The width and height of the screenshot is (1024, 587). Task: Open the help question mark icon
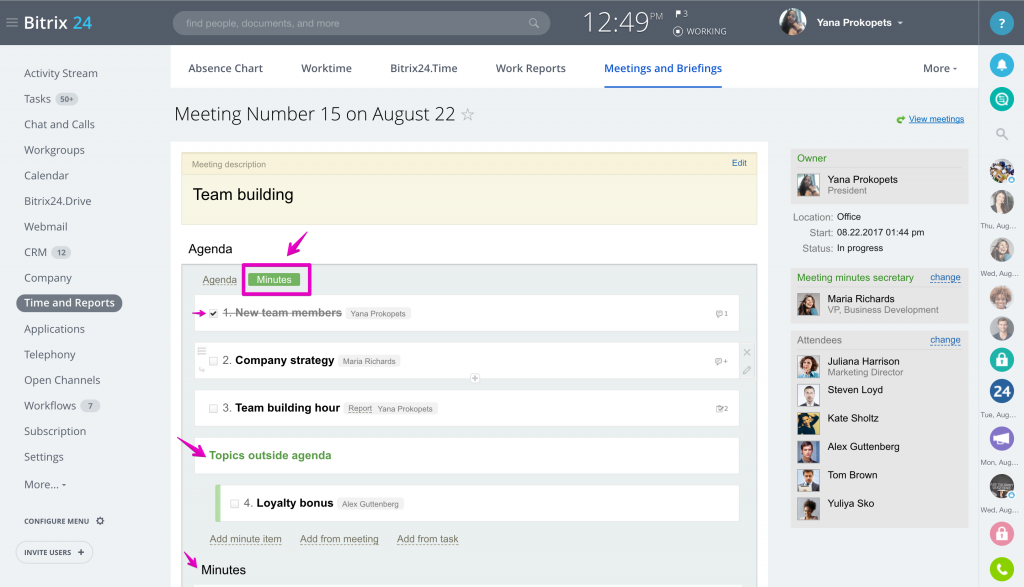click(x=1001, y=23)
